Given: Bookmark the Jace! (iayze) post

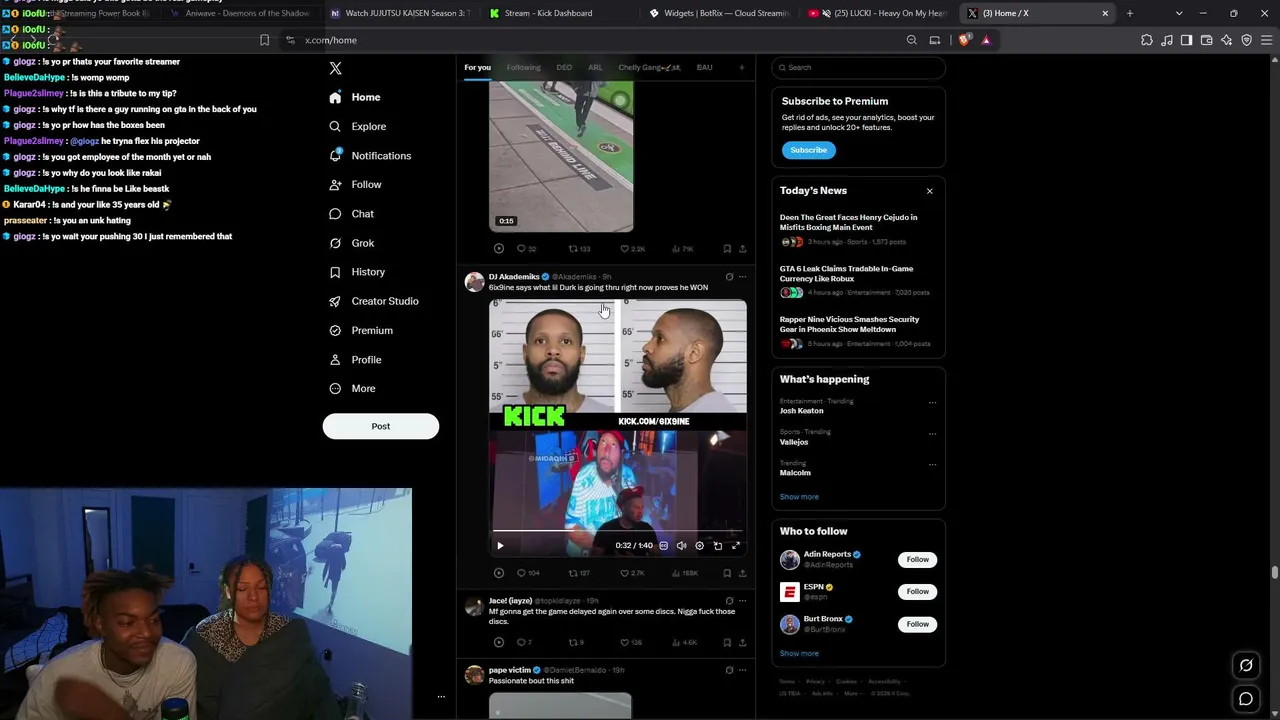Looking at the screenshot, I should [727, 642].
